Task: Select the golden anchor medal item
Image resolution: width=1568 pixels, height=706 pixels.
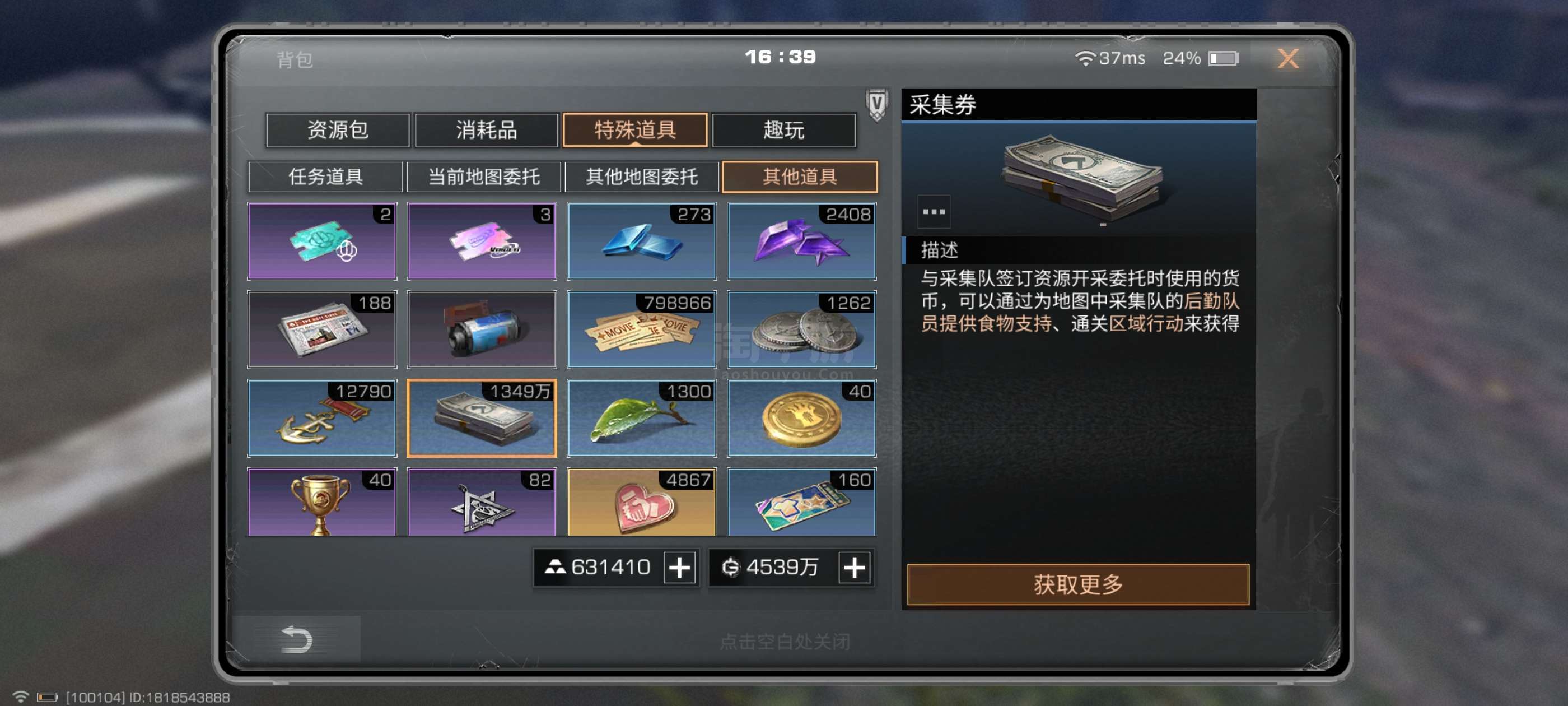Action: click(x=322, y=419)
